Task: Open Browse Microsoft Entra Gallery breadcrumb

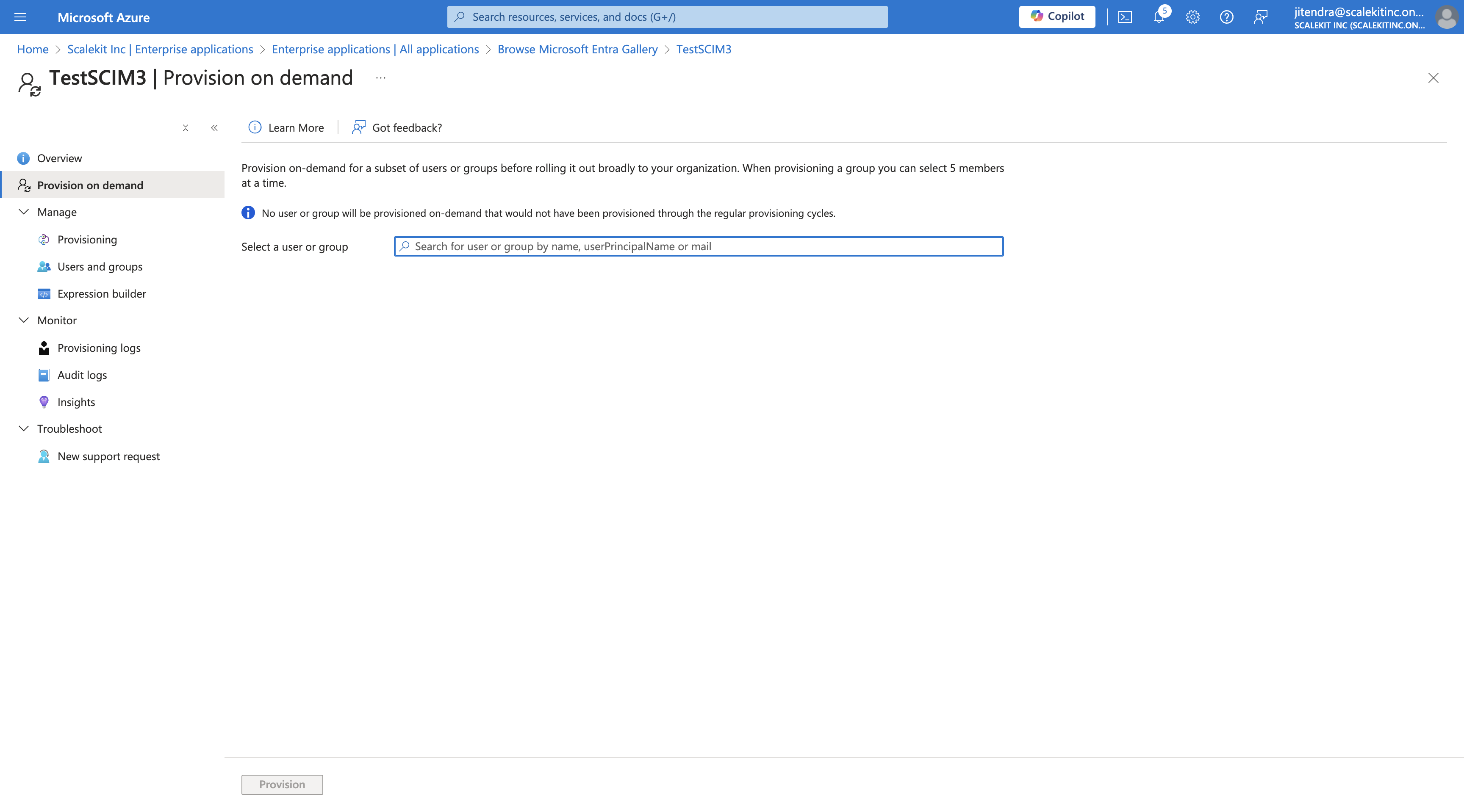Action: click(x=577, y=49)
